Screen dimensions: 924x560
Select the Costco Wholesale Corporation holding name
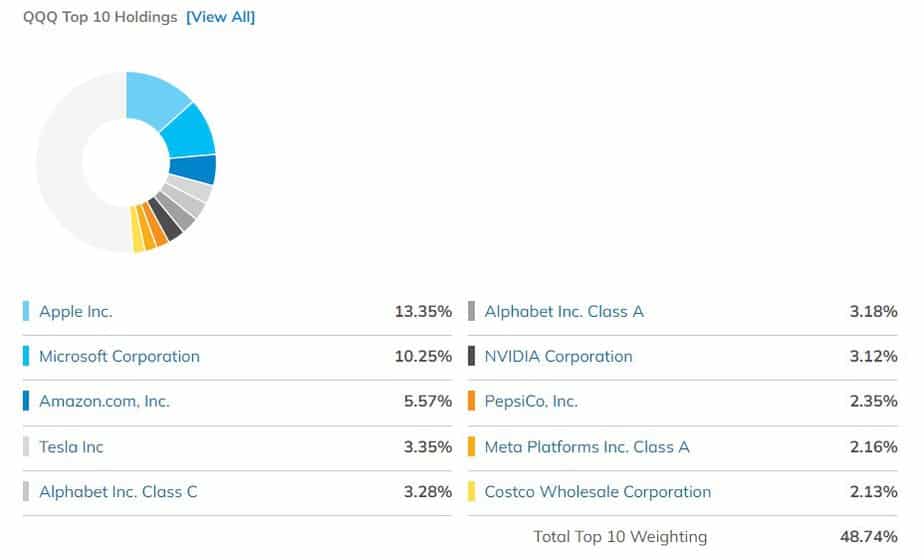pyautogui.click(x=598, y=491)
